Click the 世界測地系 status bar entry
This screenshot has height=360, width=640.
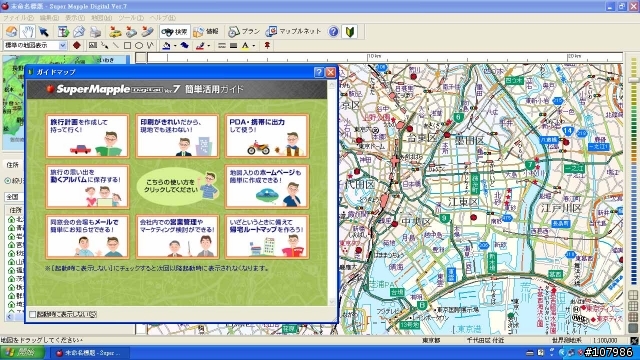[x=567, y=340]
